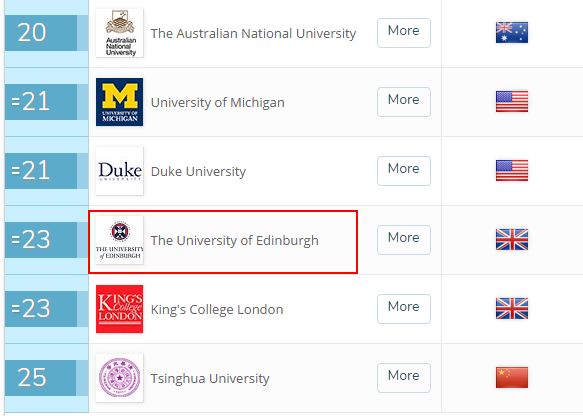Click the Chinese flag icon
583x416 pixels.
(x=512, y=377)
